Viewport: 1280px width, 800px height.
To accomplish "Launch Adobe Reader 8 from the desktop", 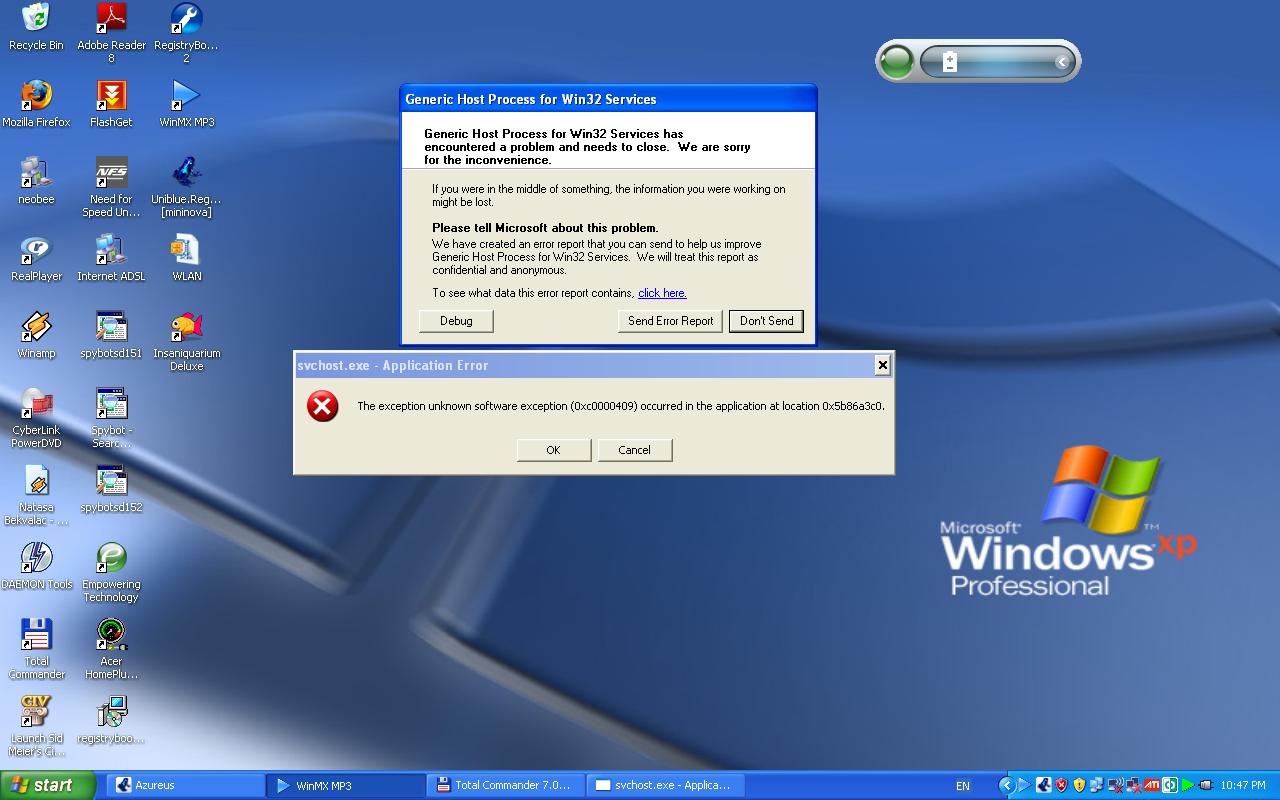I will click(x=111, y=33).
